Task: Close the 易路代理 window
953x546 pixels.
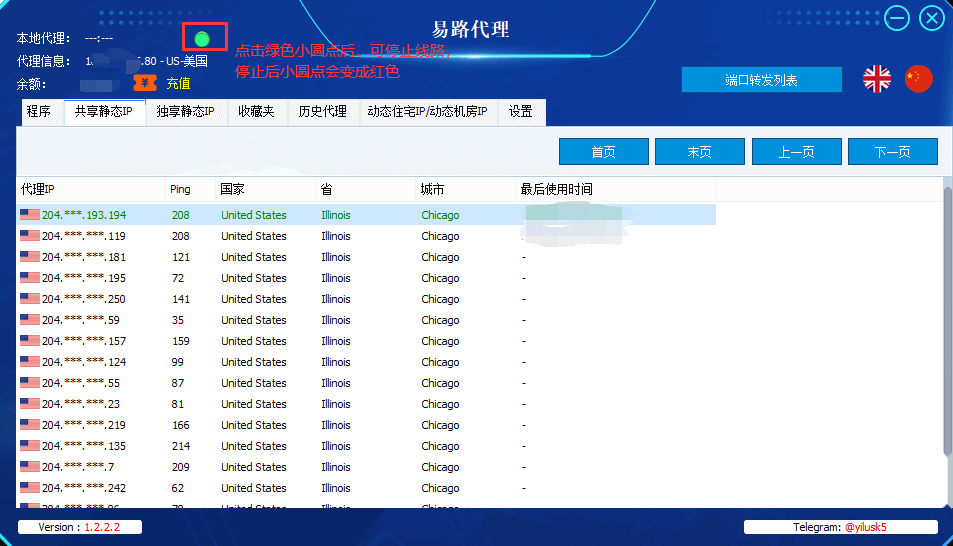Action: pyautogui.click(x=932, y=18)
